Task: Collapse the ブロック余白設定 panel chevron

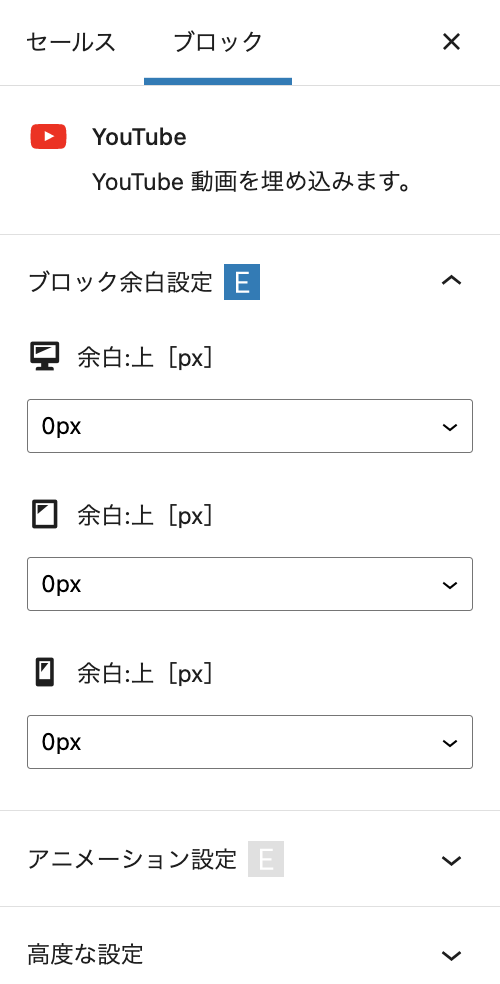Action: [x=452, y=281]
